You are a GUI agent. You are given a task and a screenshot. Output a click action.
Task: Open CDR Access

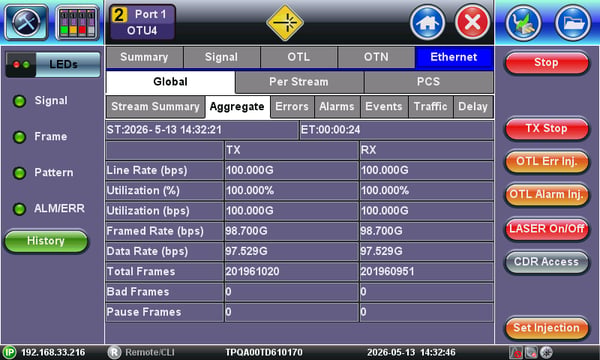pyautogui.click(x=546, y=262)
